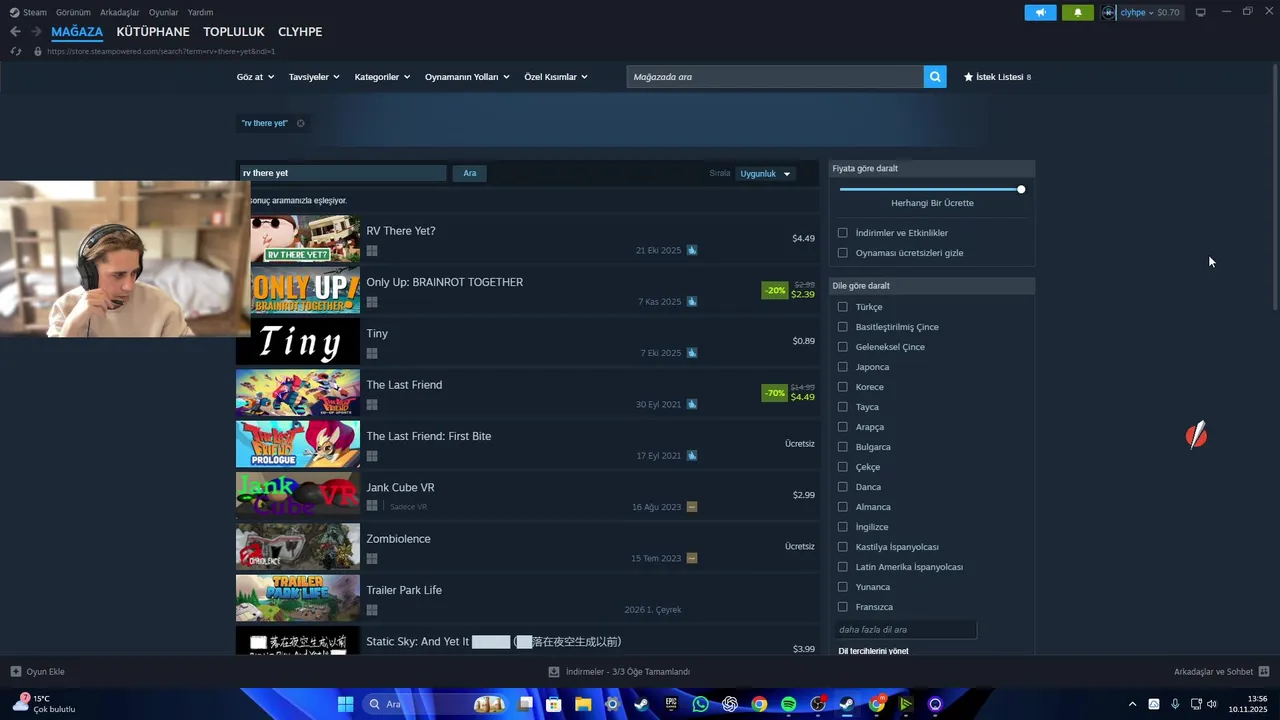Click Dil tercihlerini yönet link
This screenshot has height=720, width=1280.
coord(873,651)
